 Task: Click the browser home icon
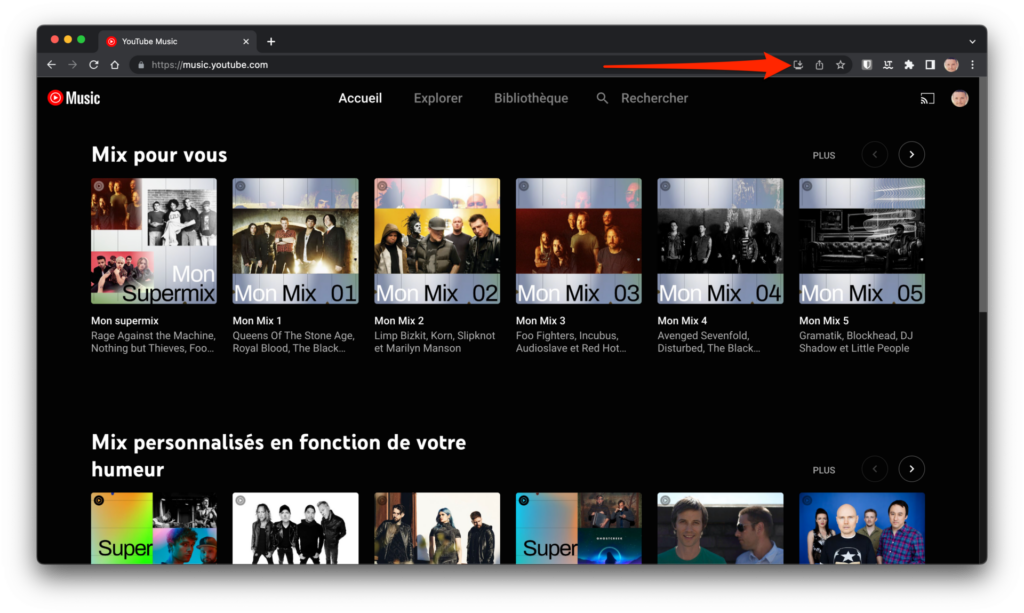pos(115,65)
